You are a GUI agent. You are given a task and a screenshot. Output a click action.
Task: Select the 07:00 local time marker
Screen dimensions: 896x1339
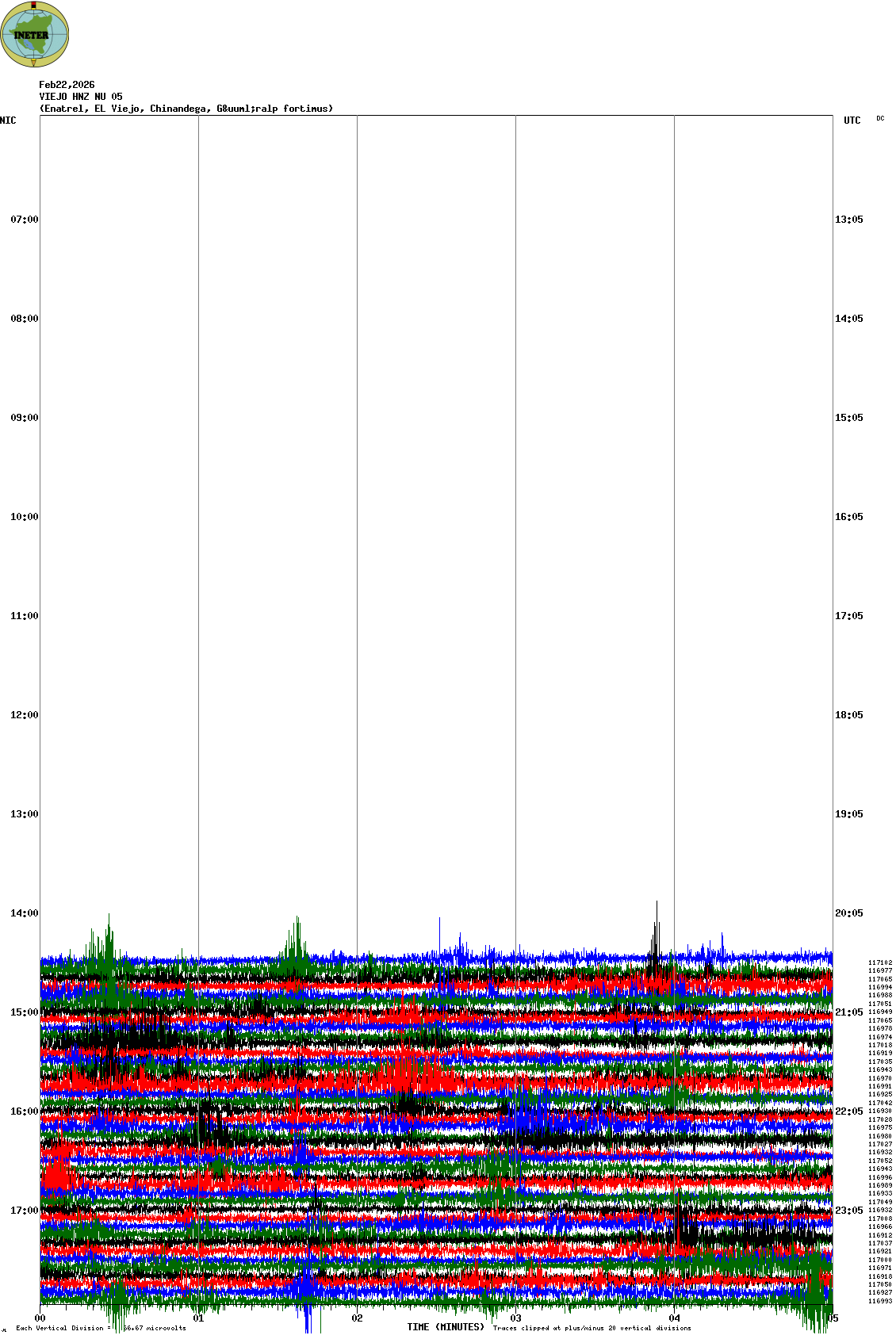point(24,220)
